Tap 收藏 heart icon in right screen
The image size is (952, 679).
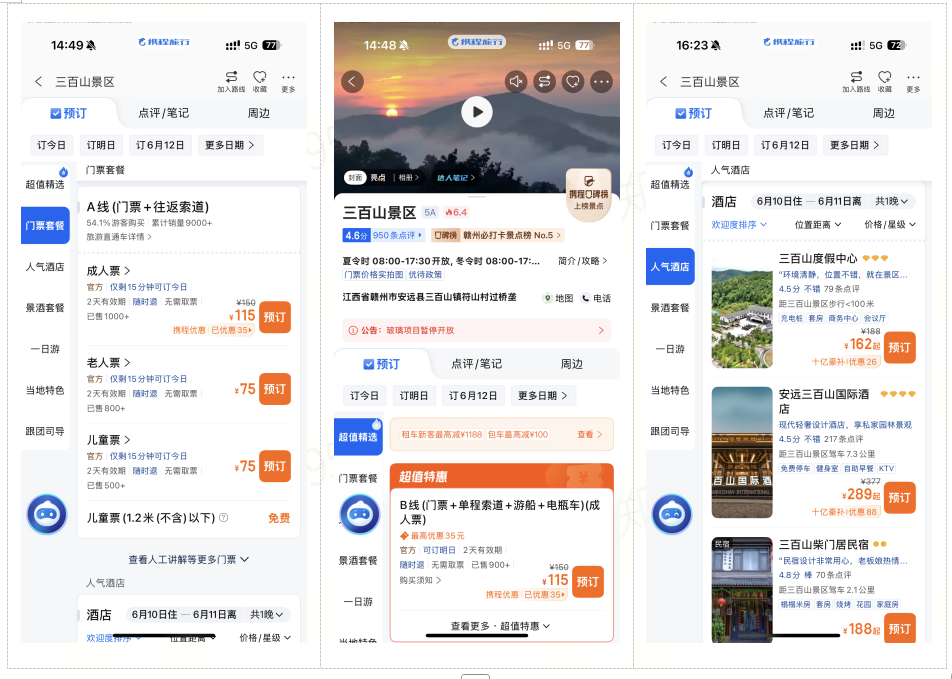(x=885, y=81)
